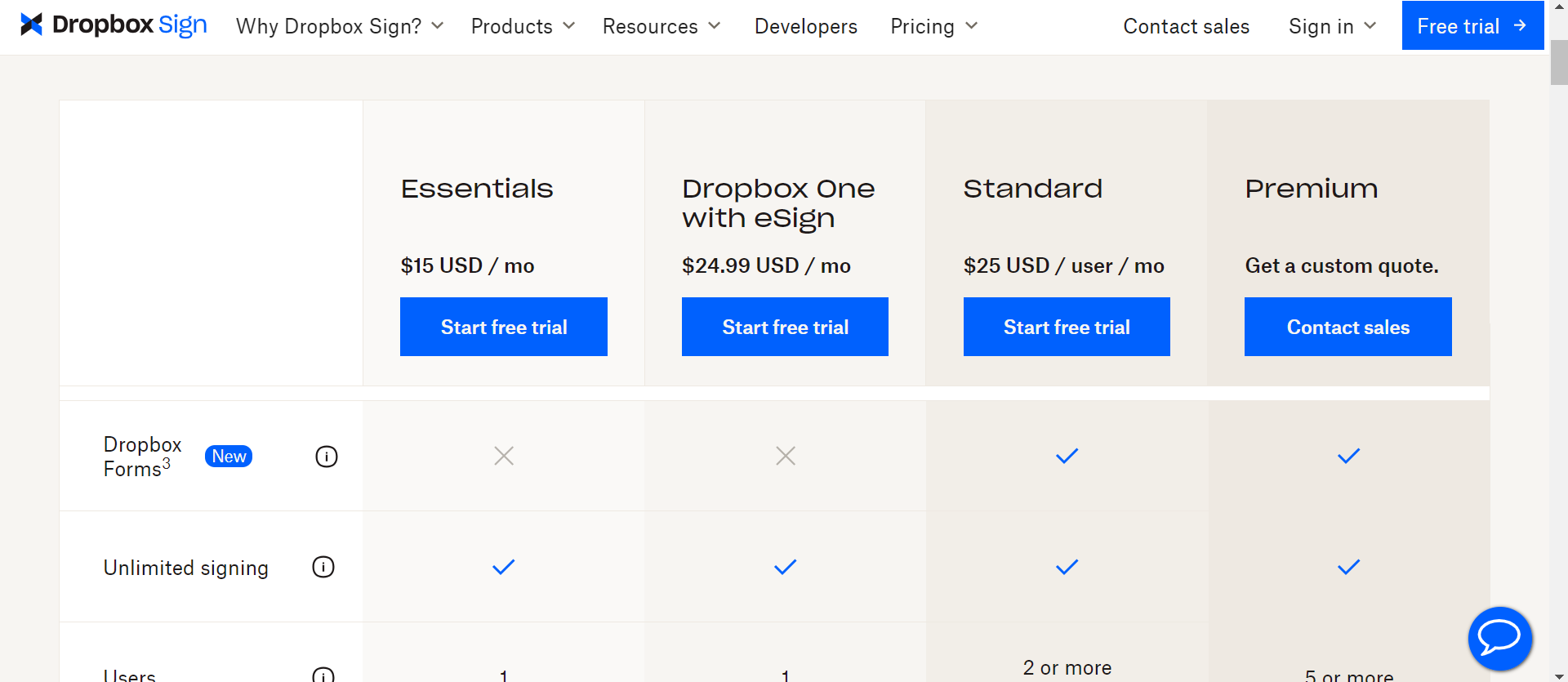Image resolution: width=1568 pixels, height=682 pixels.
Task: Click info icon beside Users row
Action: pyautogui.click(x=323, y=676)
